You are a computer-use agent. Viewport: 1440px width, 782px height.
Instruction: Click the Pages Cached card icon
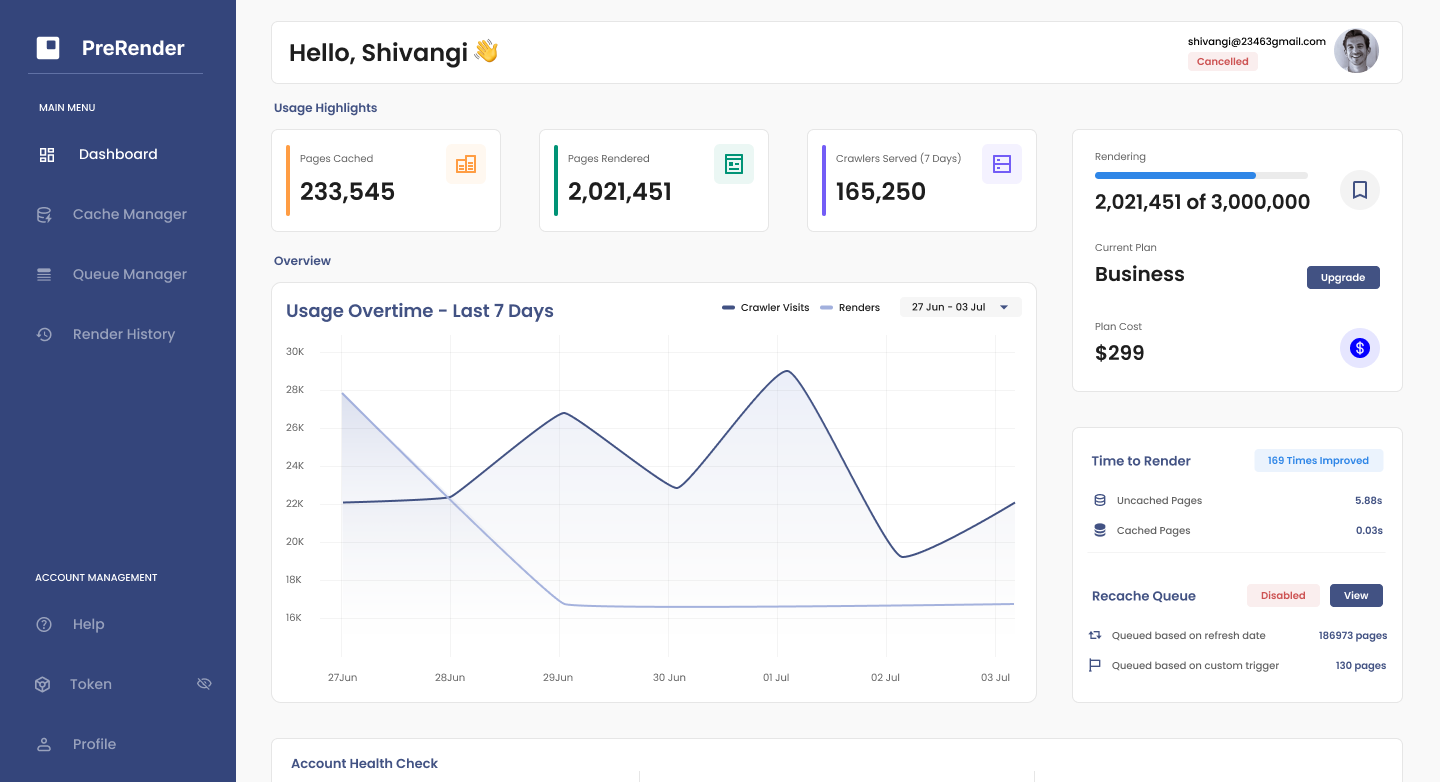466,163
